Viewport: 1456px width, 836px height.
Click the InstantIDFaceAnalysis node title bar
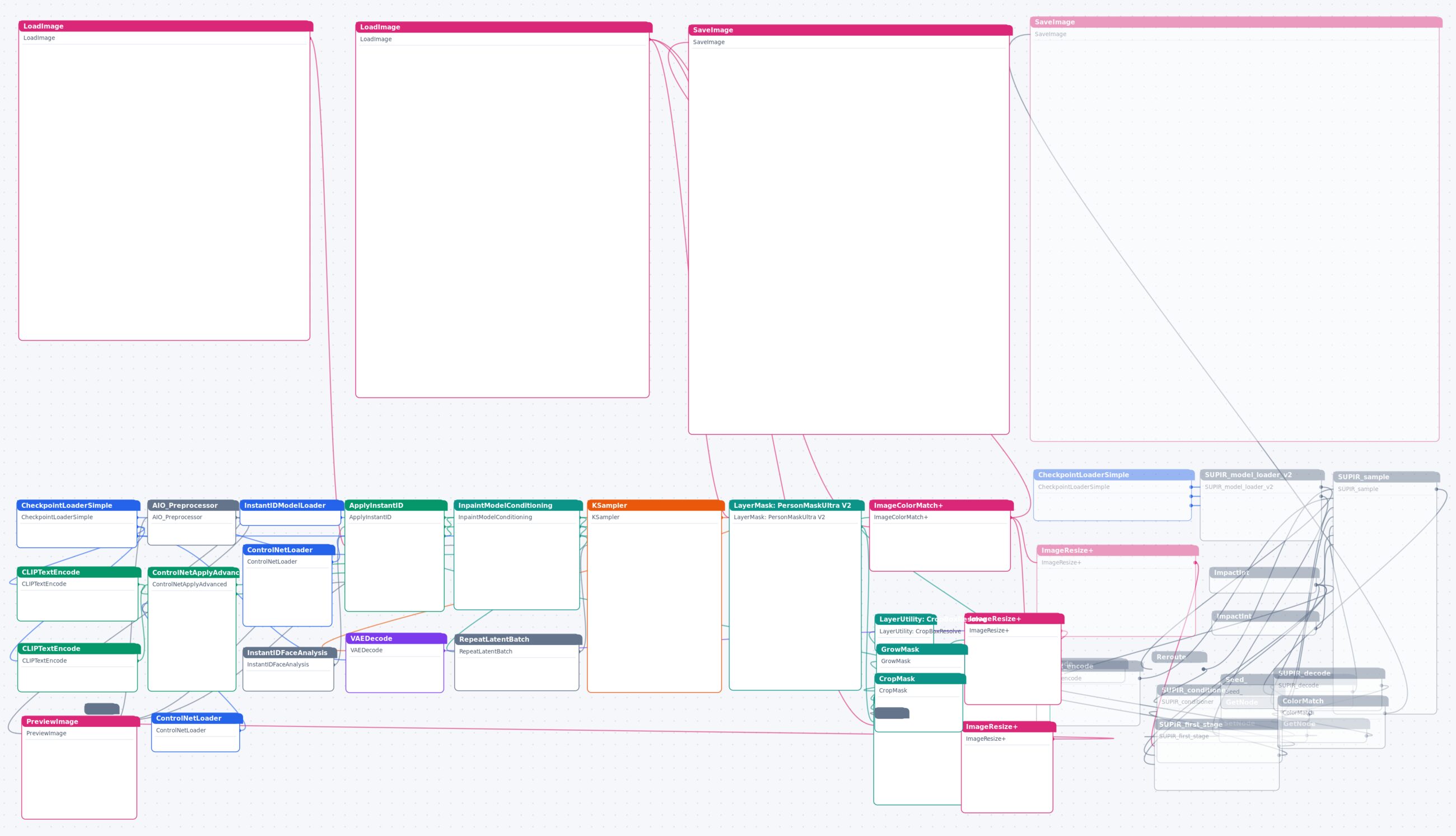(x=289, y=652)
